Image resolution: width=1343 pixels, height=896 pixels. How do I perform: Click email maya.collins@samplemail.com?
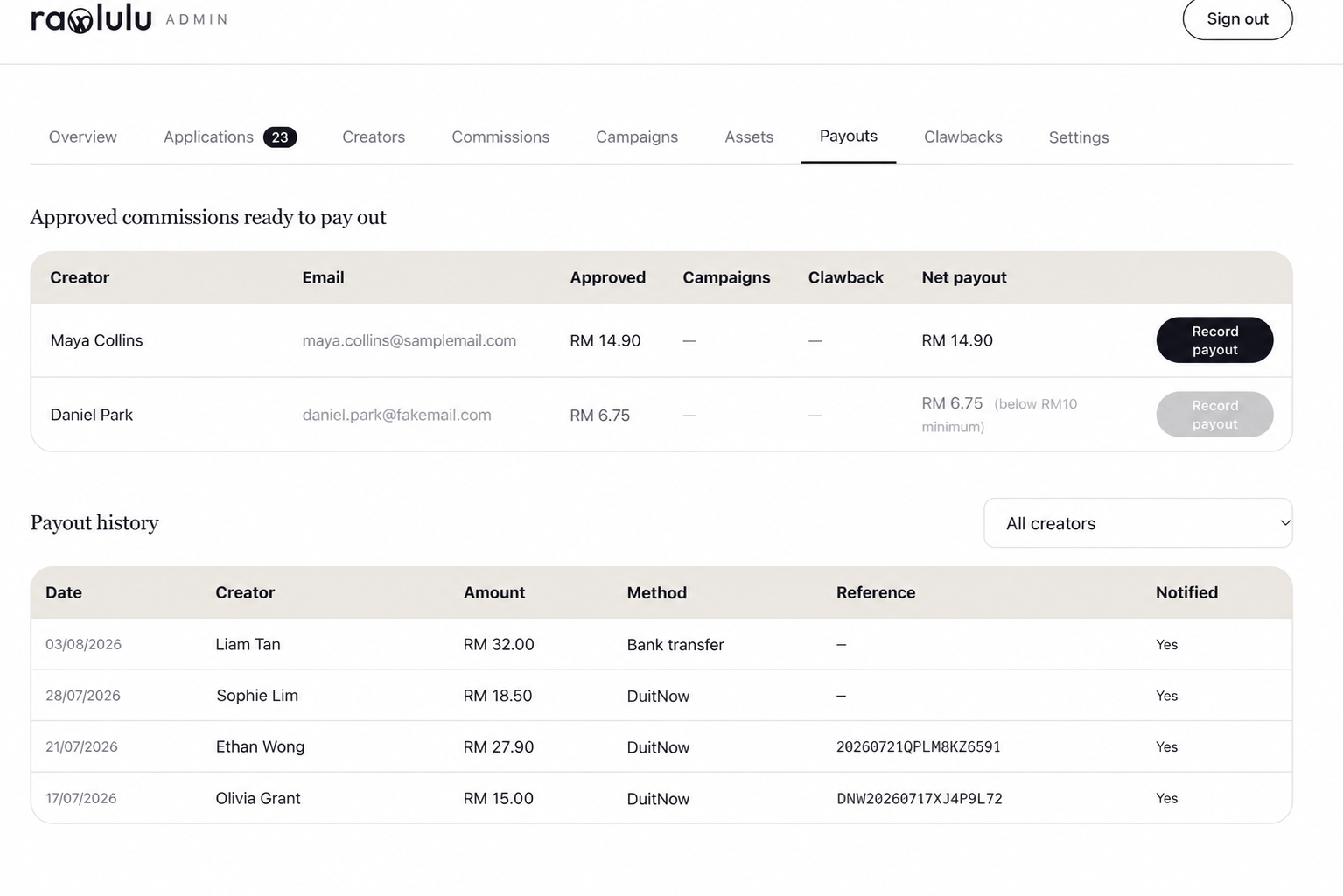[x=409, y=340]
